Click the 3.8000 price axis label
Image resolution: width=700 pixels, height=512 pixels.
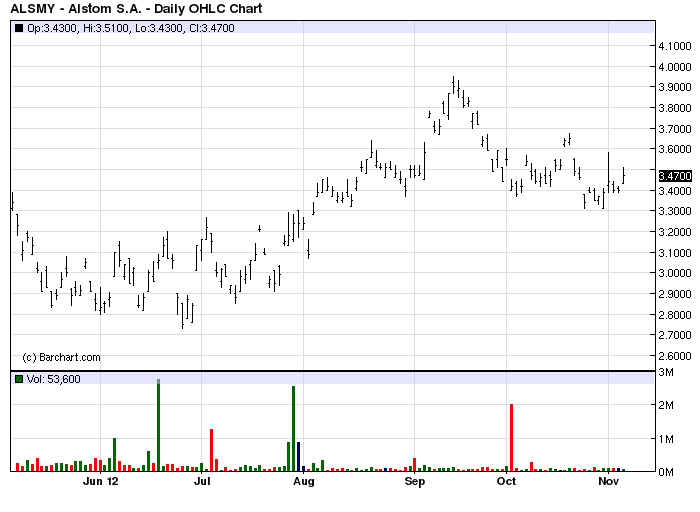675,108
